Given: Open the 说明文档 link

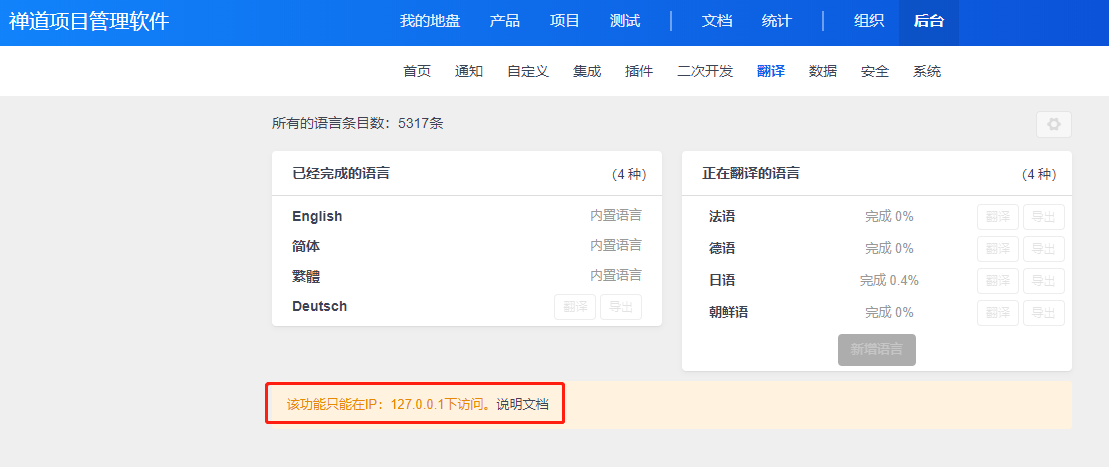Looking at the screenshot, I should click(522, 405).
